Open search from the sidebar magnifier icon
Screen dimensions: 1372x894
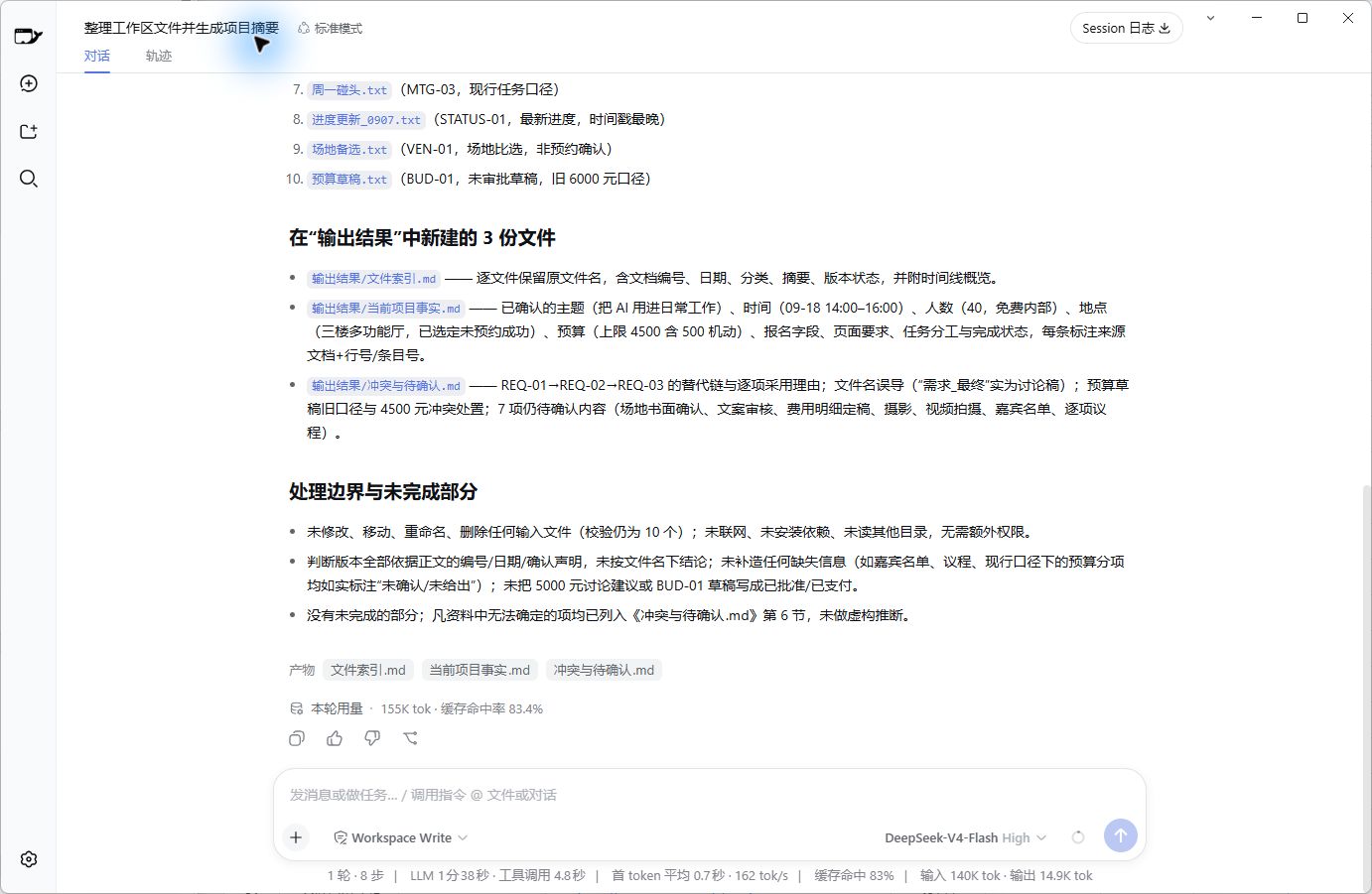[x=29, y=179]
